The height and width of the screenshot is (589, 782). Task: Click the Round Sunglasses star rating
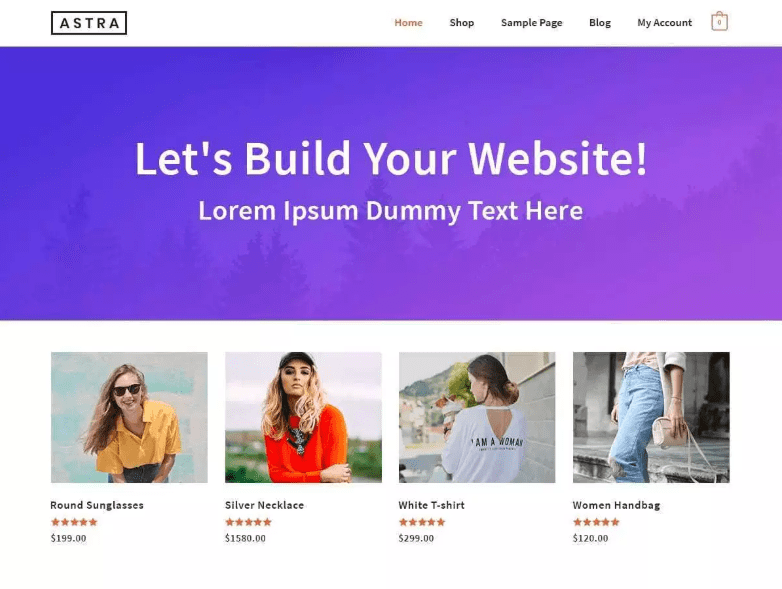tap(74, 522)
